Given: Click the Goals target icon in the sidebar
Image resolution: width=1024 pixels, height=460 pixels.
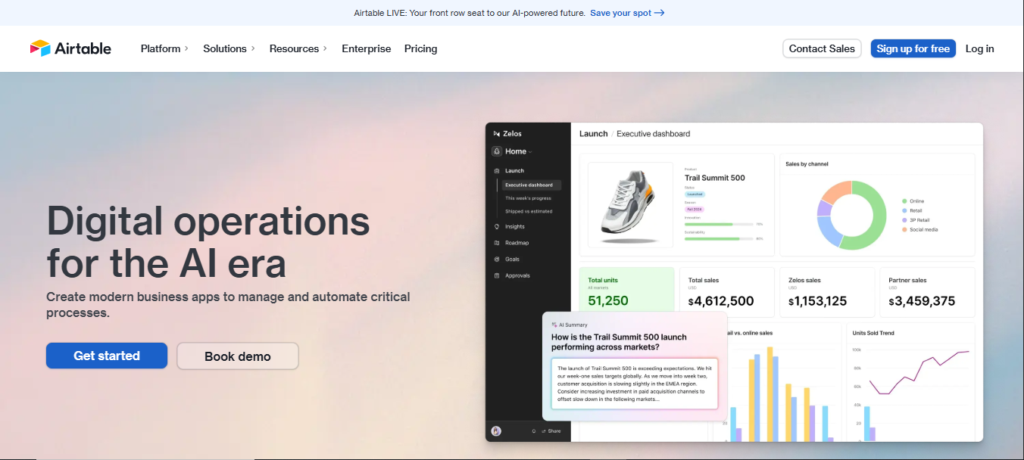Looking at the screenshot, I should click(x=497, y=259).
